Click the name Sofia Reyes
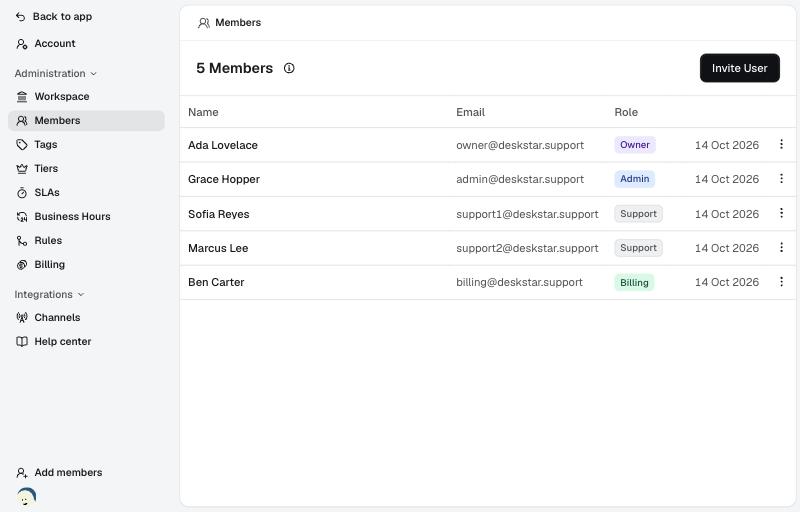 point(218,214)
